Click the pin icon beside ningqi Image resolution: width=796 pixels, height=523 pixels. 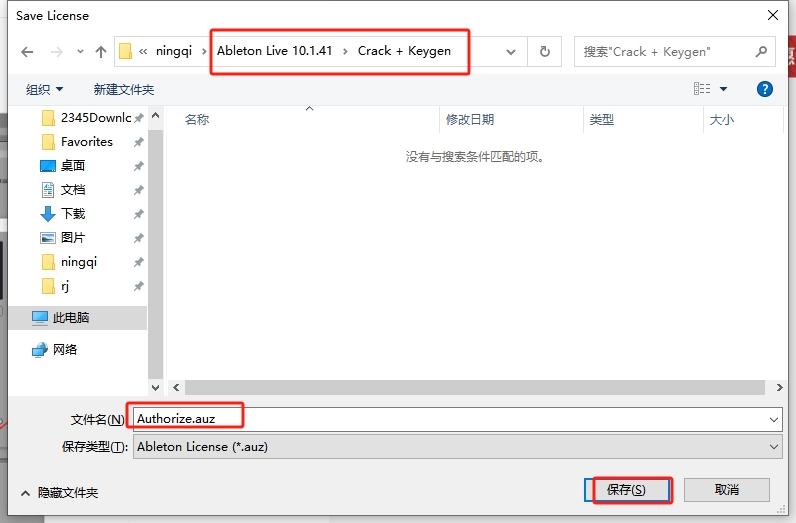pyautogui.click(x=138, y=263)
